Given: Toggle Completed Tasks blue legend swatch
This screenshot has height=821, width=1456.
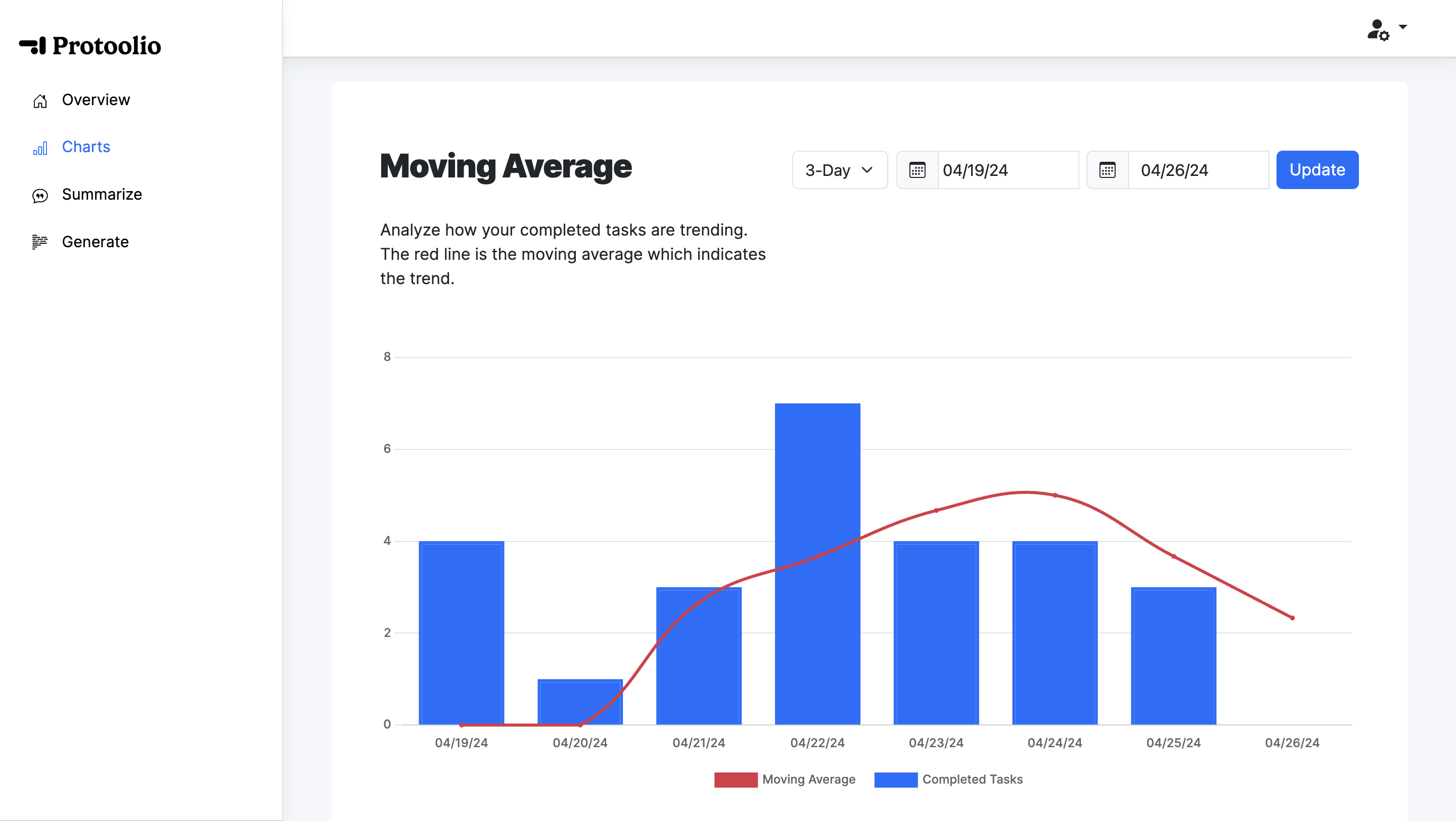Looking at the screenshot, I should (x=896, y=780).
